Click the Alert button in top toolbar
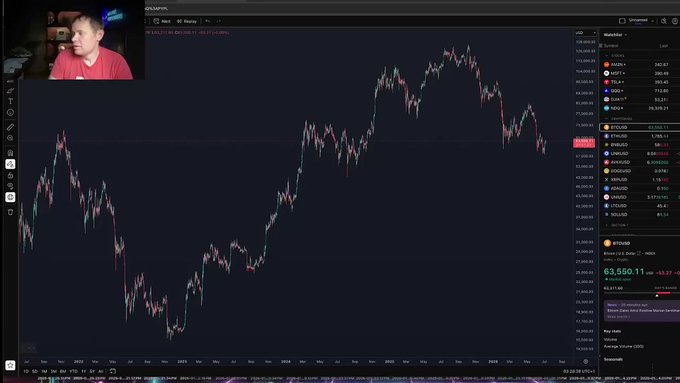This screenshot has width=680, height=383. pyautogui.click(x=162, y=21)
